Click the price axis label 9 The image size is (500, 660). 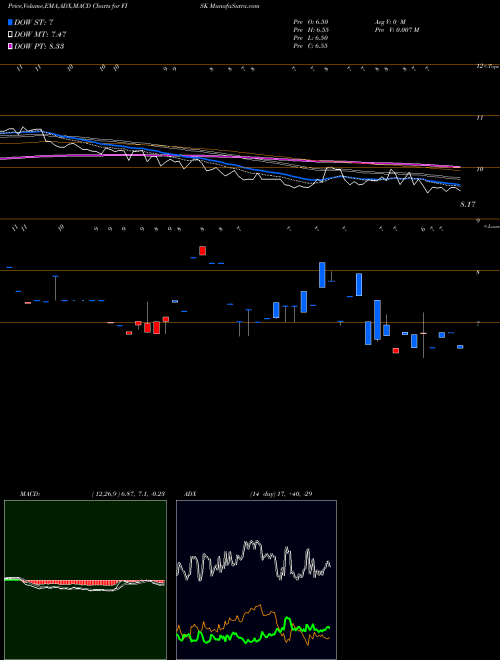(478, 221)
